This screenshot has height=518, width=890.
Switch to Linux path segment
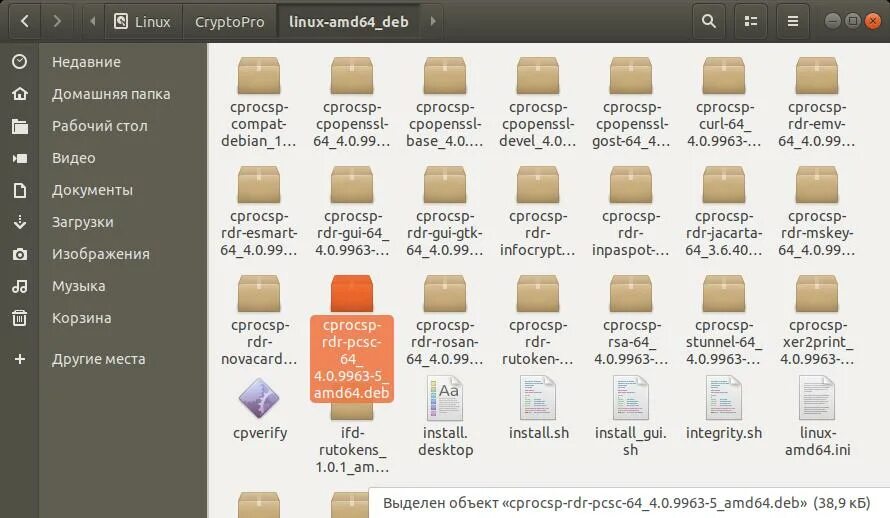point(144,22)
